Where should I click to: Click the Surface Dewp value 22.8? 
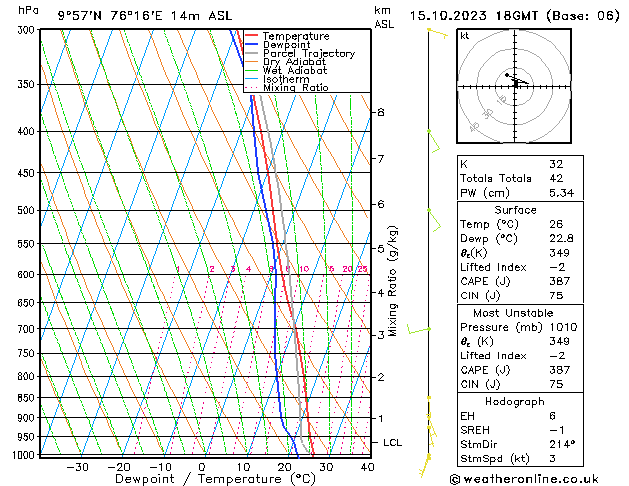click(561, 238)
